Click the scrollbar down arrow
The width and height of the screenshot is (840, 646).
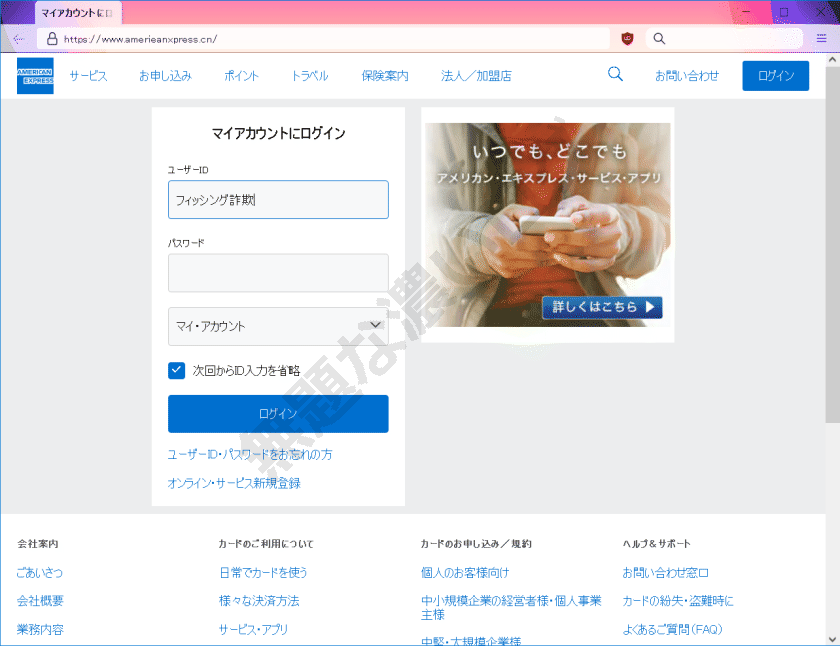pos(832,639)
